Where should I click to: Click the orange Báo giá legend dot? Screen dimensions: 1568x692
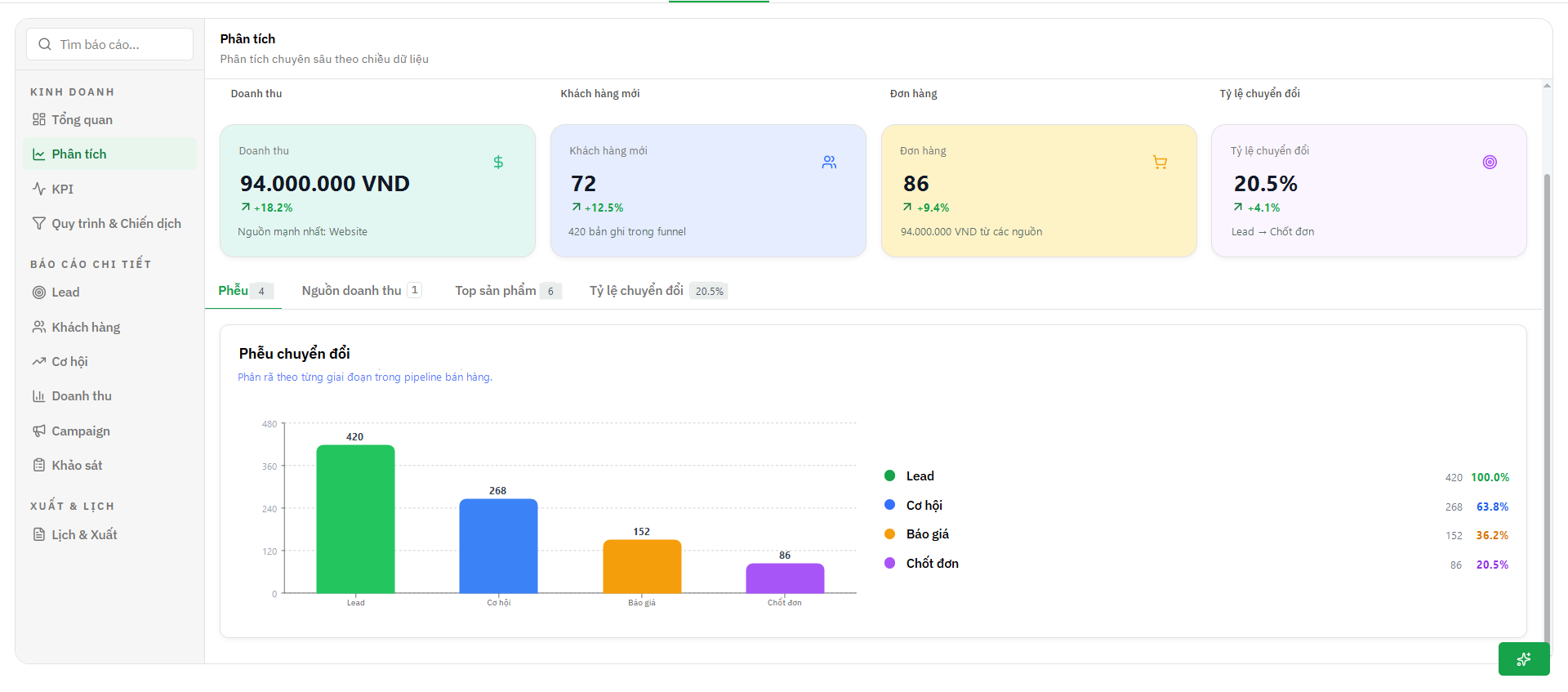890,534
